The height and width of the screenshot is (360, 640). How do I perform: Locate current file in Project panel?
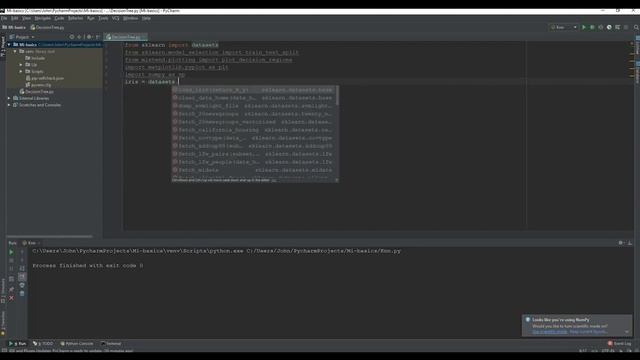pos(72,37)
